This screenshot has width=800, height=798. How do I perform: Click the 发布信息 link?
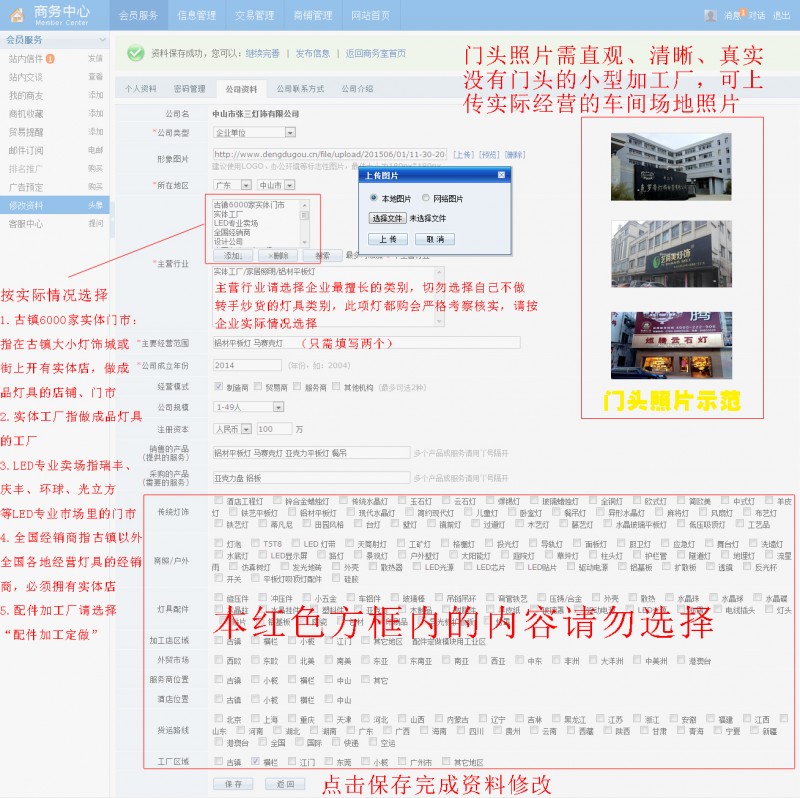(313, 53)
